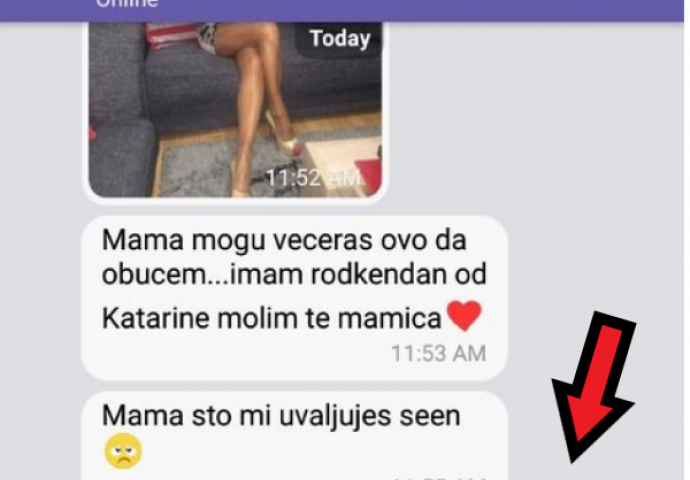Click the word "Katarine" in the message
The image size is (690, 480).
pyautogui.click(x=155, y=319)
